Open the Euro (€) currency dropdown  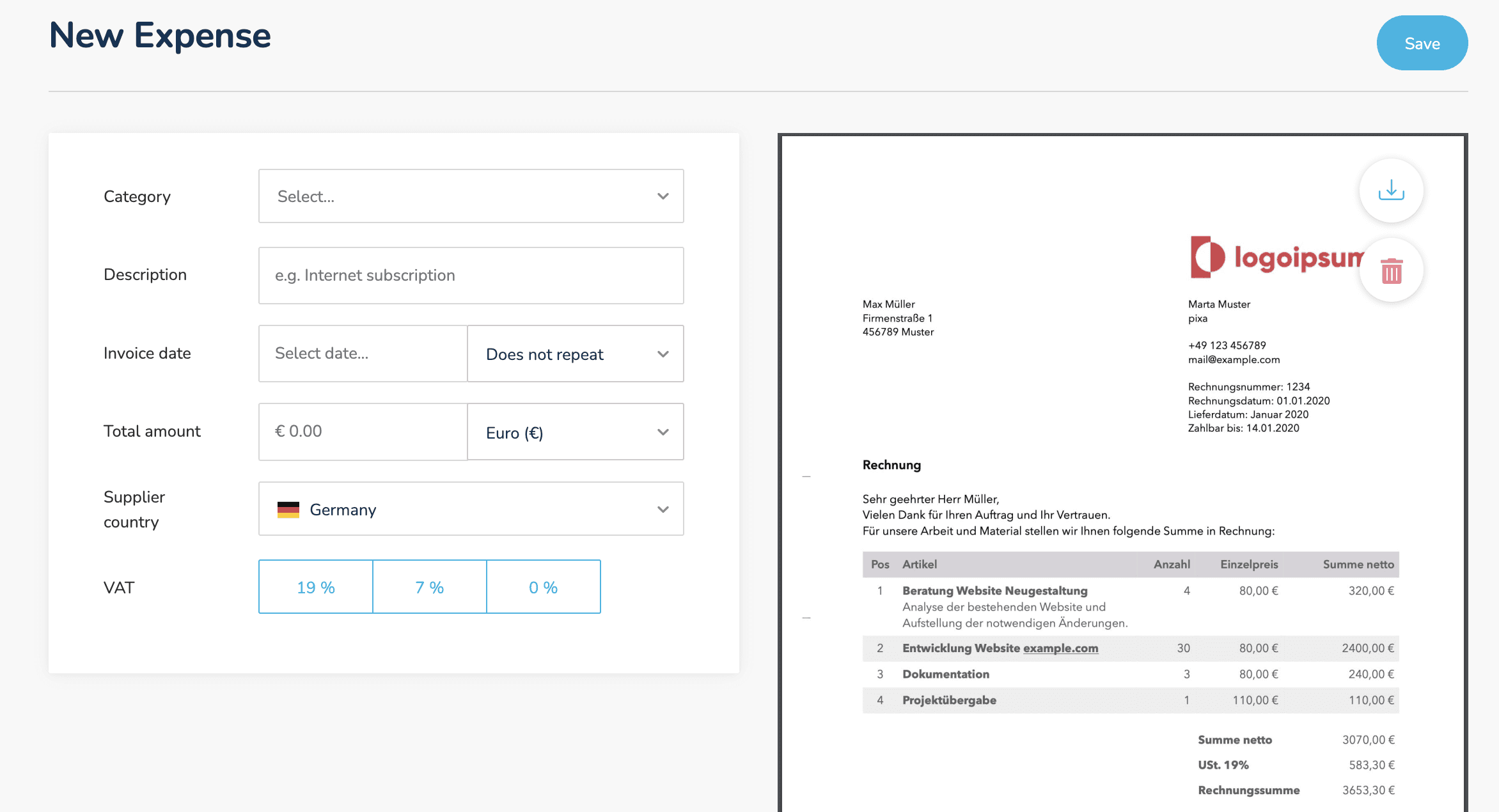pos(575,432)
